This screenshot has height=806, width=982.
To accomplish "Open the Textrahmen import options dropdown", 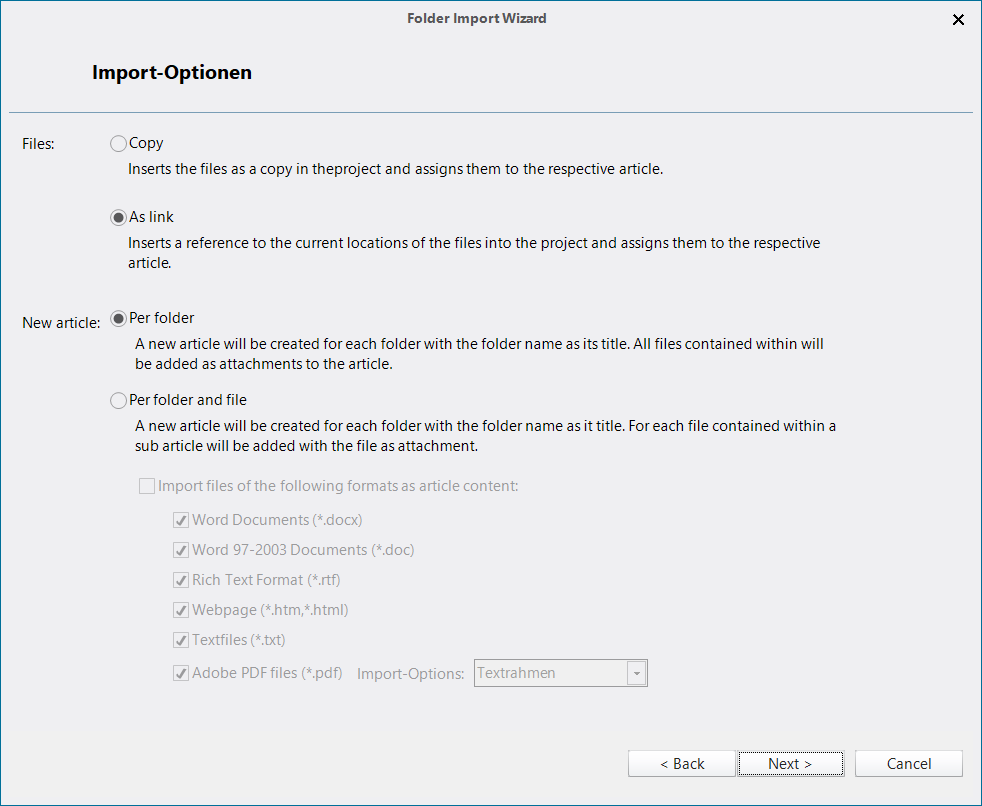I will [636, 674].
